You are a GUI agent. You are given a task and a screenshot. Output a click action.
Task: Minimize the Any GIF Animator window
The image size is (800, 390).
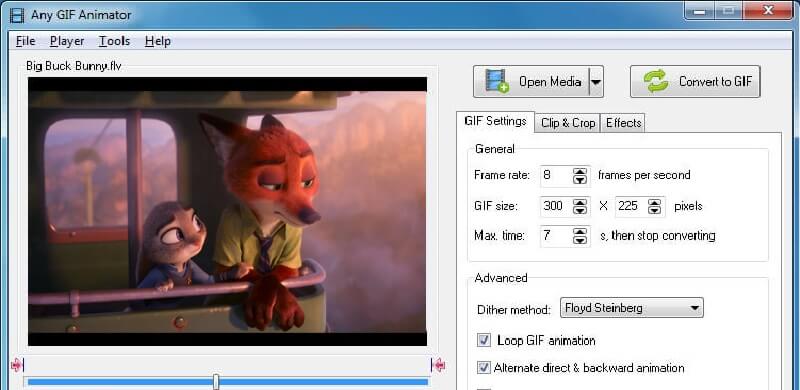click(x=699, y=10)
